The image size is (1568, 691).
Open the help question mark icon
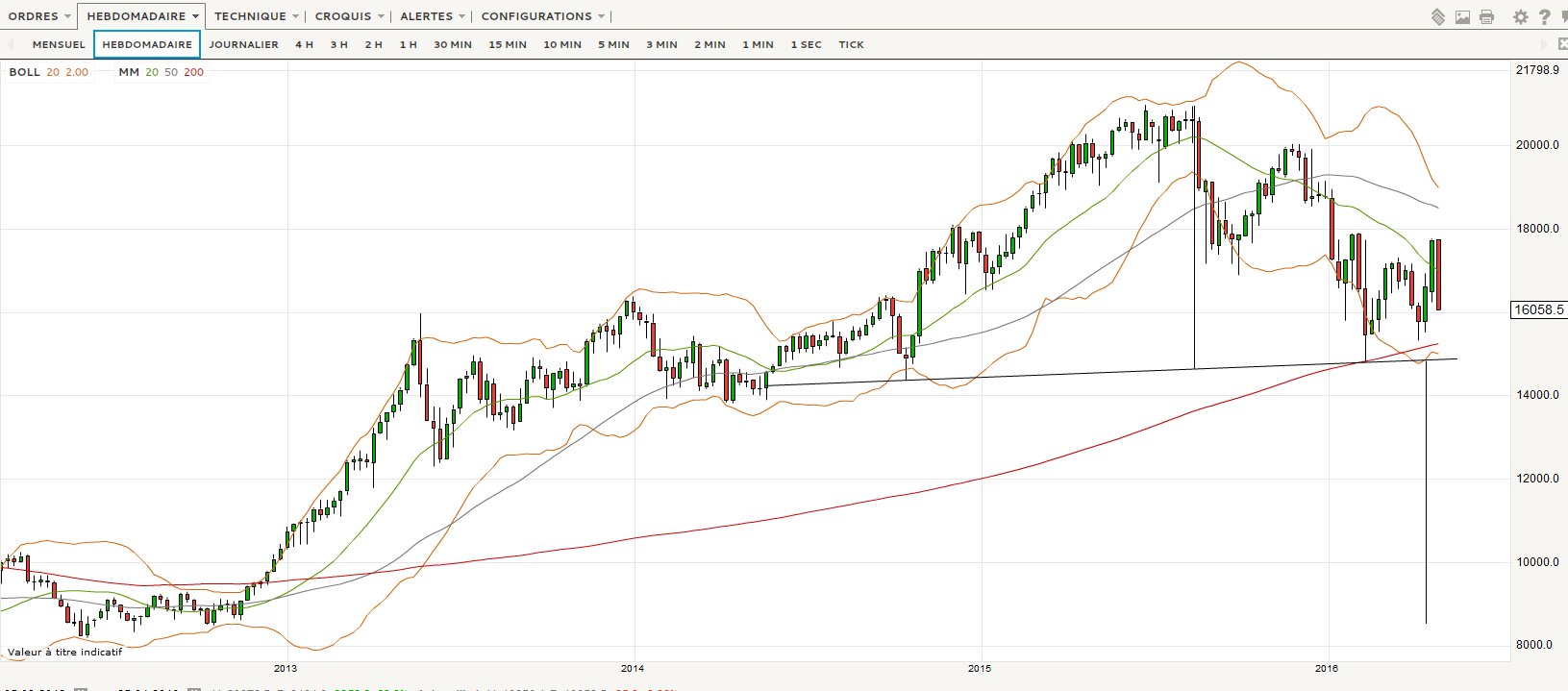1545,16
